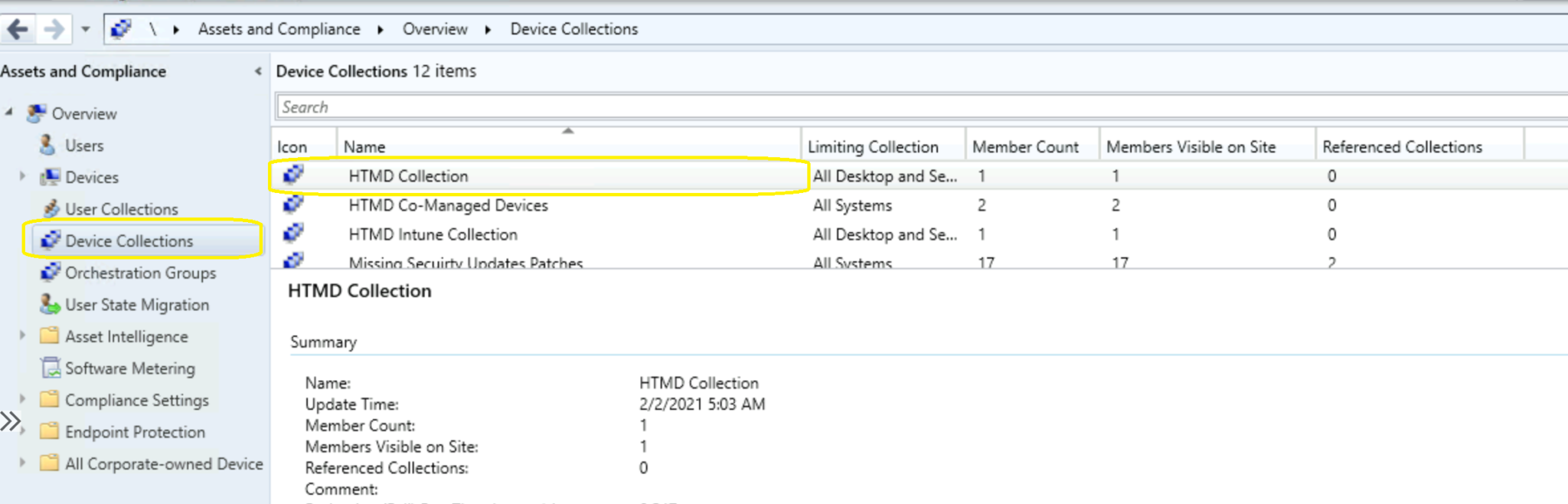1568x504 pixels.
Task: Sort by the Icon column header
Action: 305,146
